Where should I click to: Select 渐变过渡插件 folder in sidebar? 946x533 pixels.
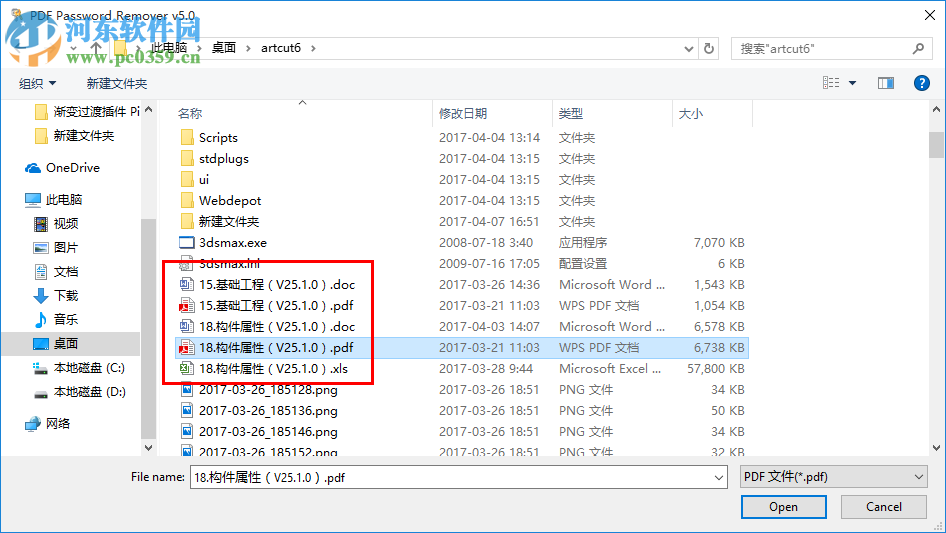87,112
